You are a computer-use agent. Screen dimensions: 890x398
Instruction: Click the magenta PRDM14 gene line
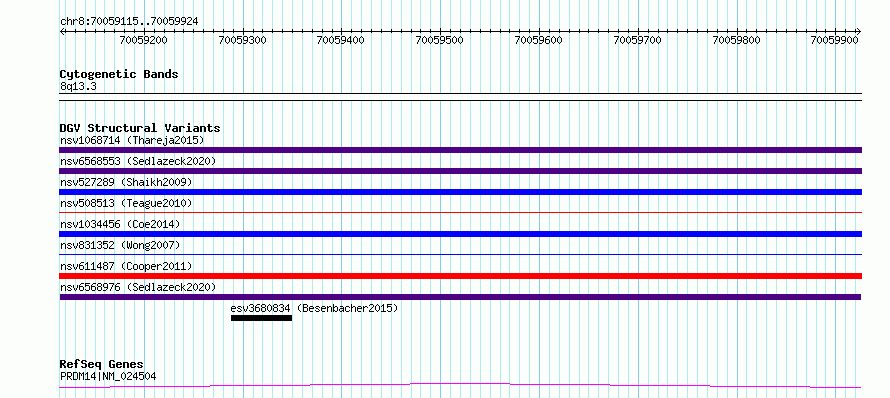click(x=460, y=386)
